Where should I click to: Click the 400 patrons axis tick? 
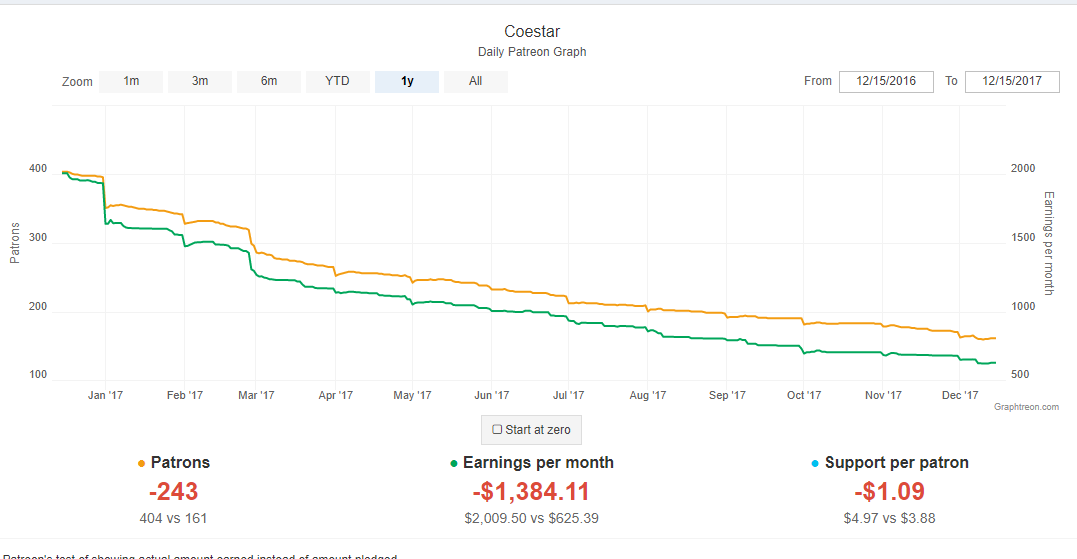point(38,169)
